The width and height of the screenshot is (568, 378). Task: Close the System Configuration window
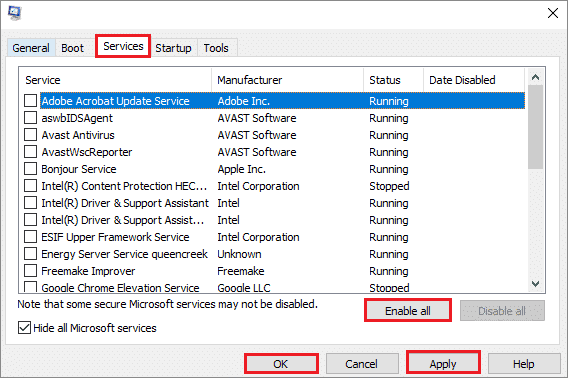pyautogui.click(x=553, y=13)
